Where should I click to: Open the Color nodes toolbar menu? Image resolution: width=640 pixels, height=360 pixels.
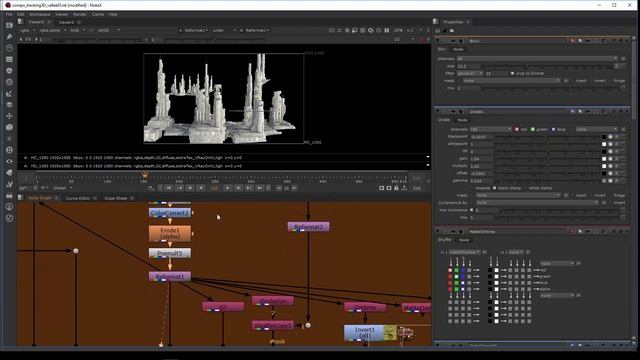pyautogui.click(x=9, y=71)
